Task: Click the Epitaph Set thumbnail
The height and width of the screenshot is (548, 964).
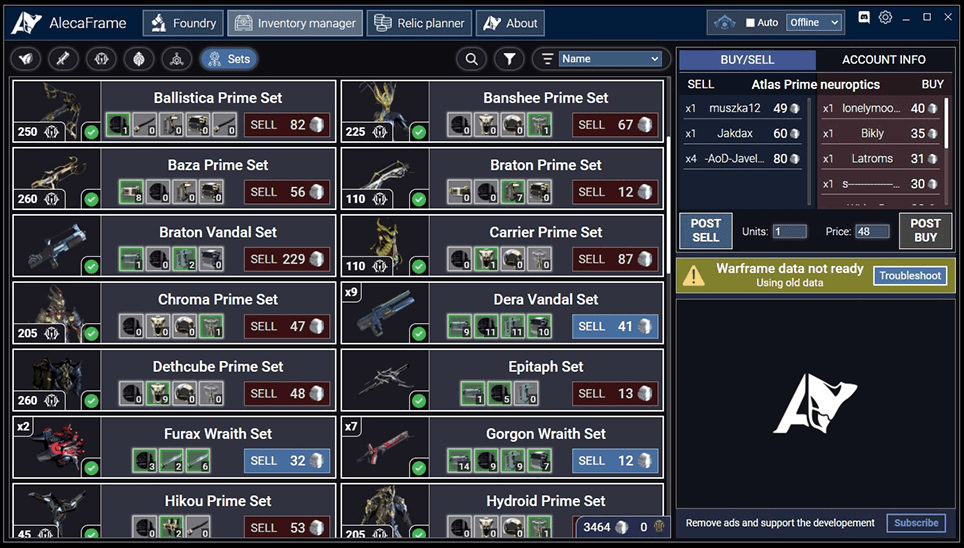Action: 385,379
